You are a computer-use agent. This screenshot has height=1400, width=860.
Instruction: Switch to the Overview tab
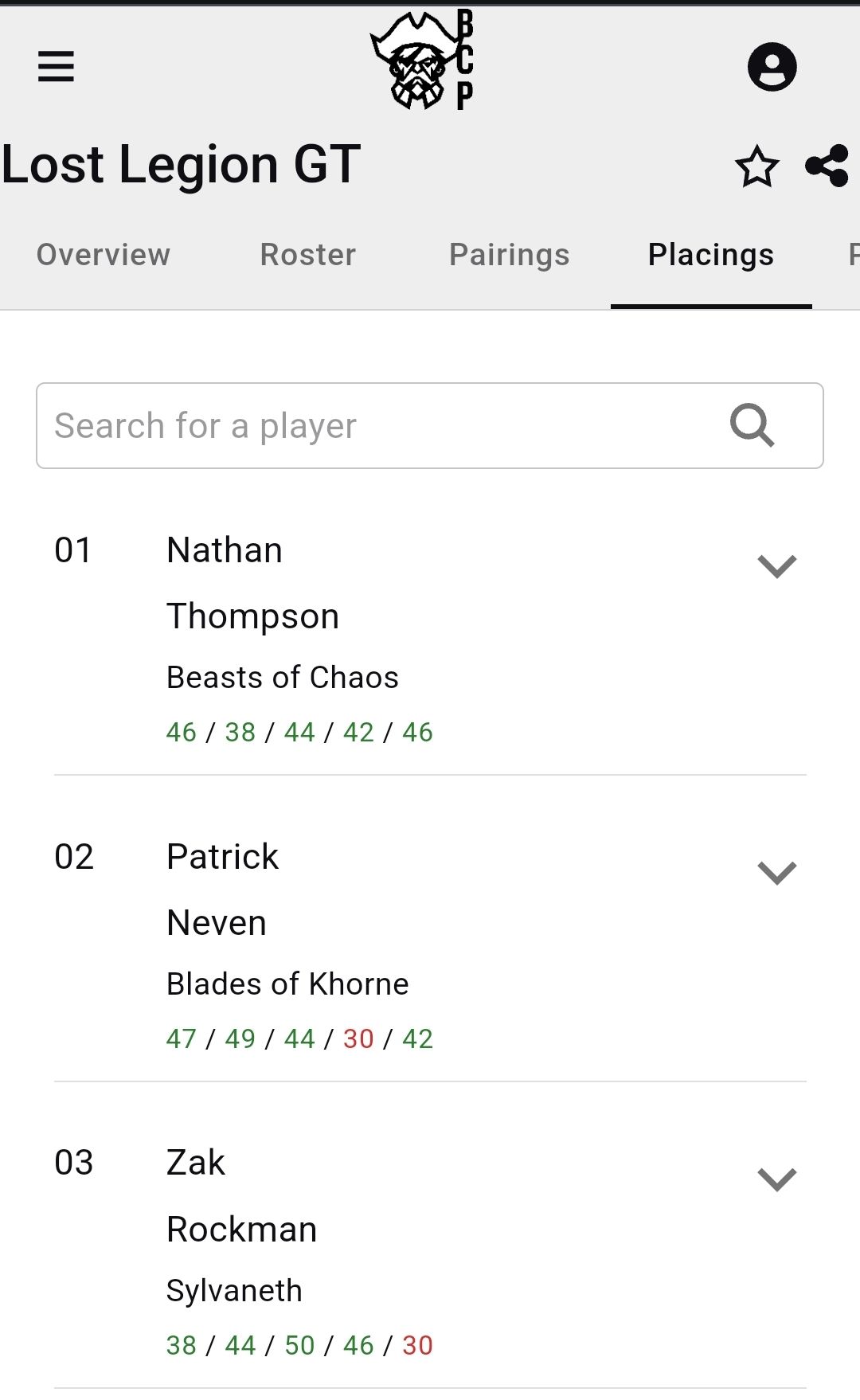(x=104, y=255)
